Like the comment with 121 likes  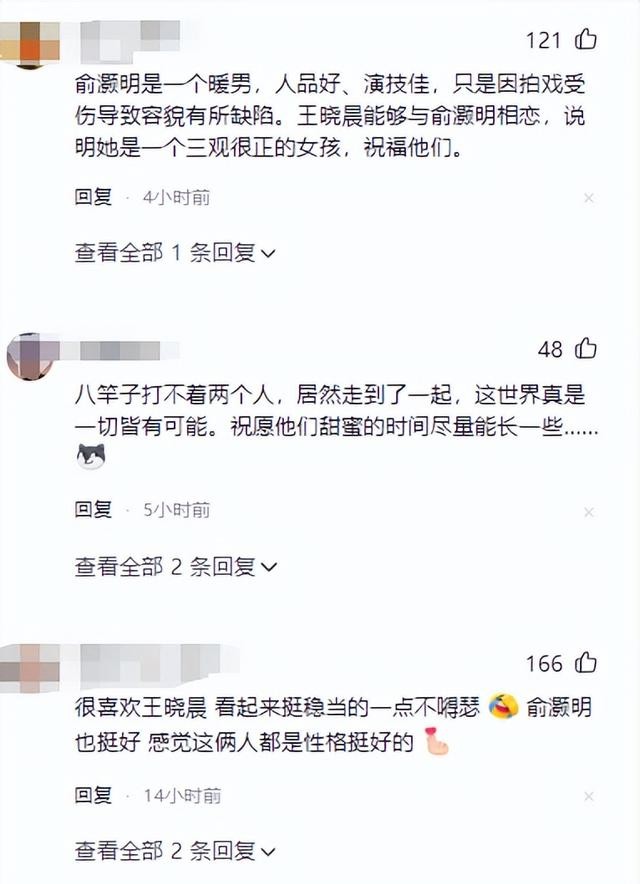[x=586, y=39]
